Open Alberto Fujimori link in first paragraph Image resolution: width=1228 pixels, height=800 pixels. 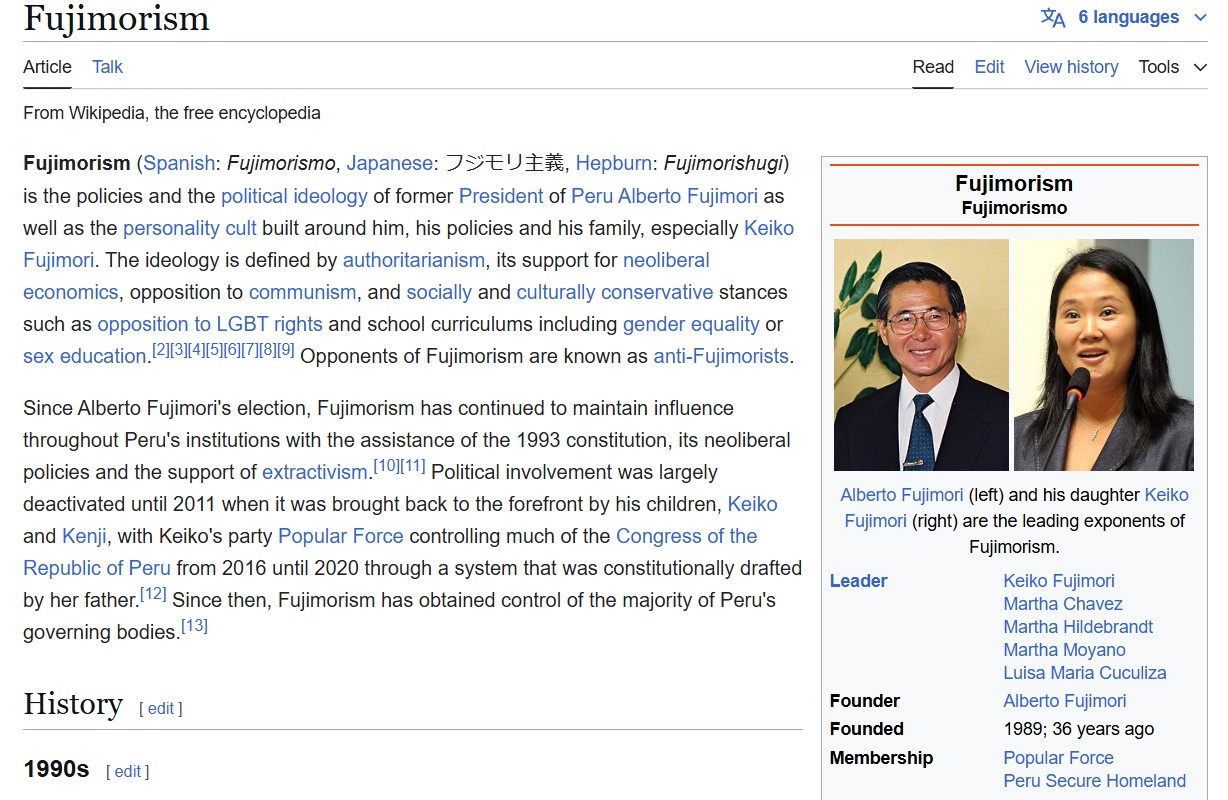point(688,196)
